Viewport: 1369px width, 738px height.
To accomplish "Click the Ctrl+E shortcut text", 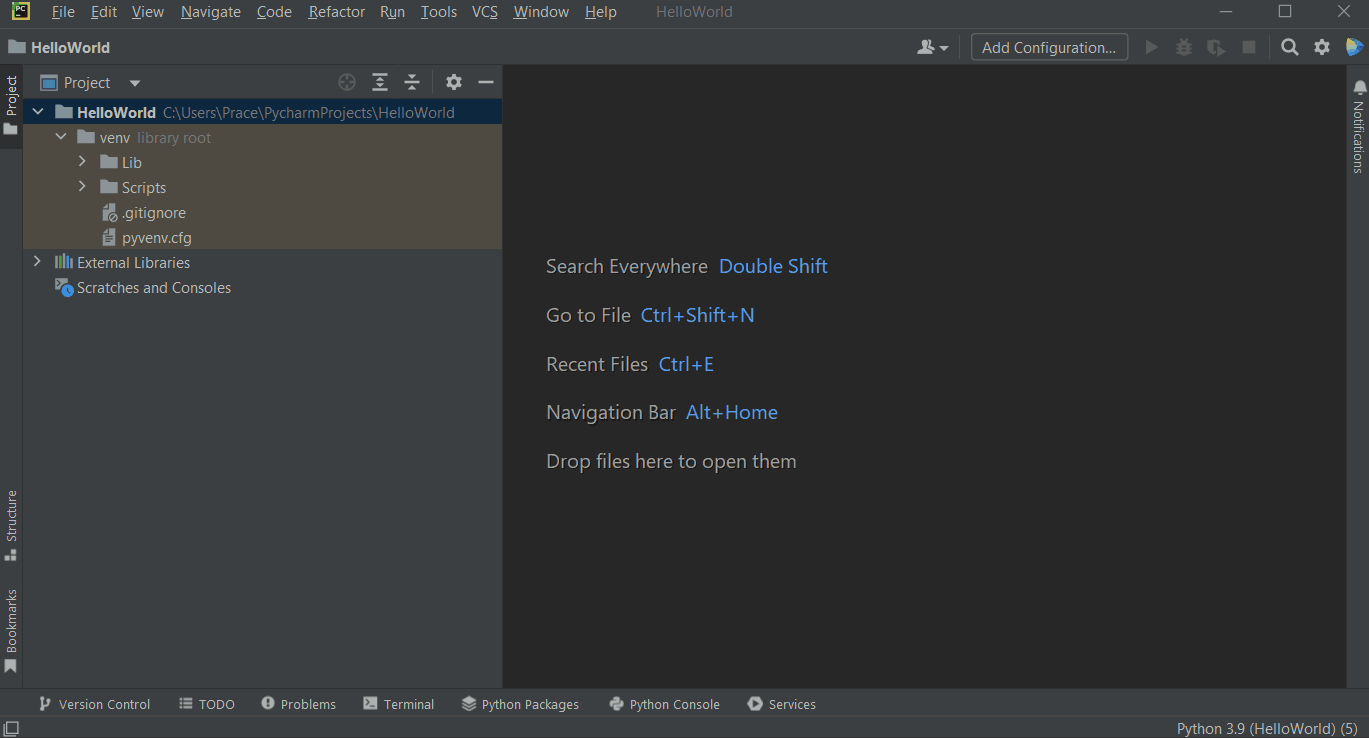I will click(x=686, y=364).
